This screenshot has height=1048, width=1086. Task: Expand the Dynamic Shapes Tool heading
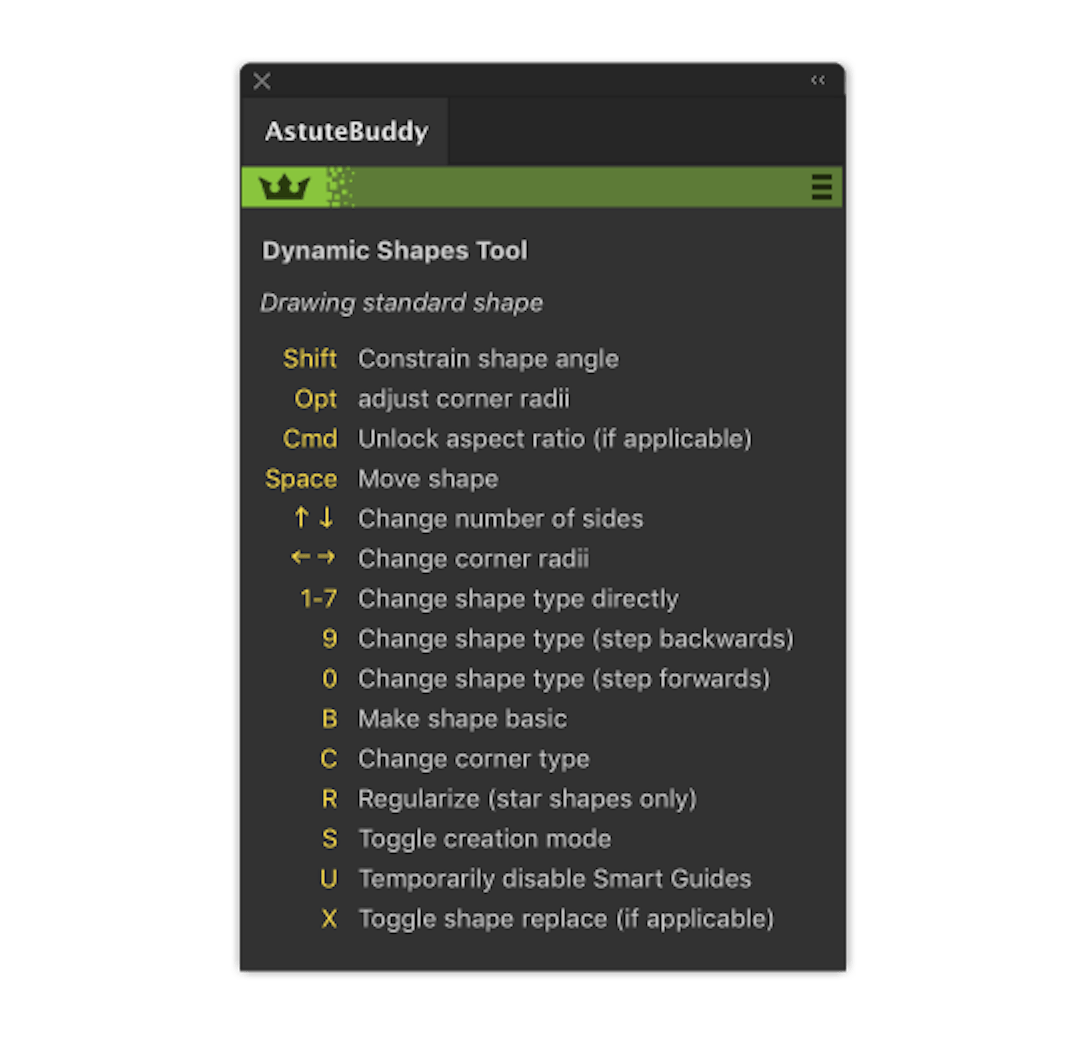395,250
